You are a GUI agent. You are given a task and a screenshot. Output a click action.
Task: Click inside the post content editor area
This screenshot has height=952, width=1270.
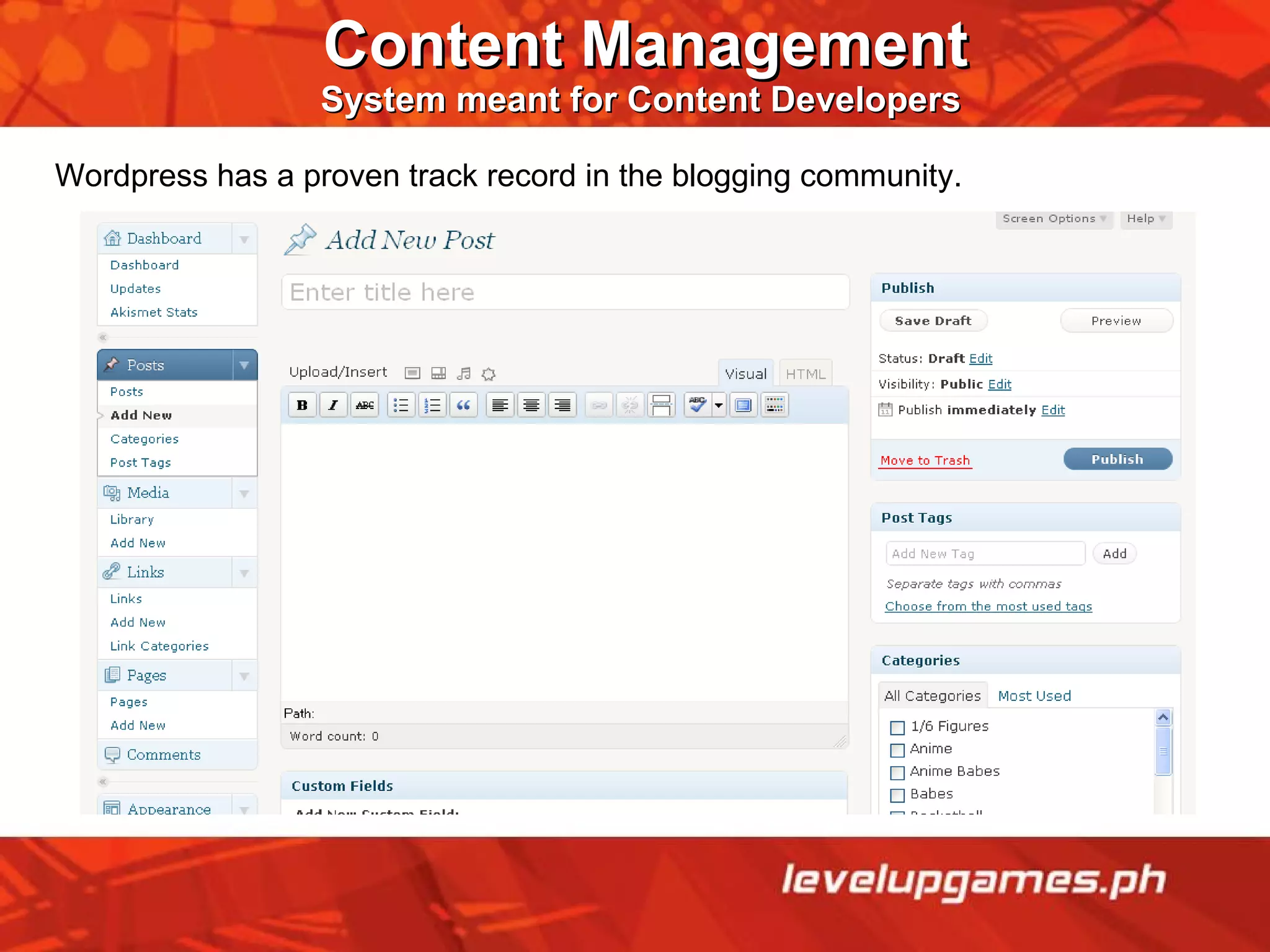click(x=564, y=562)
